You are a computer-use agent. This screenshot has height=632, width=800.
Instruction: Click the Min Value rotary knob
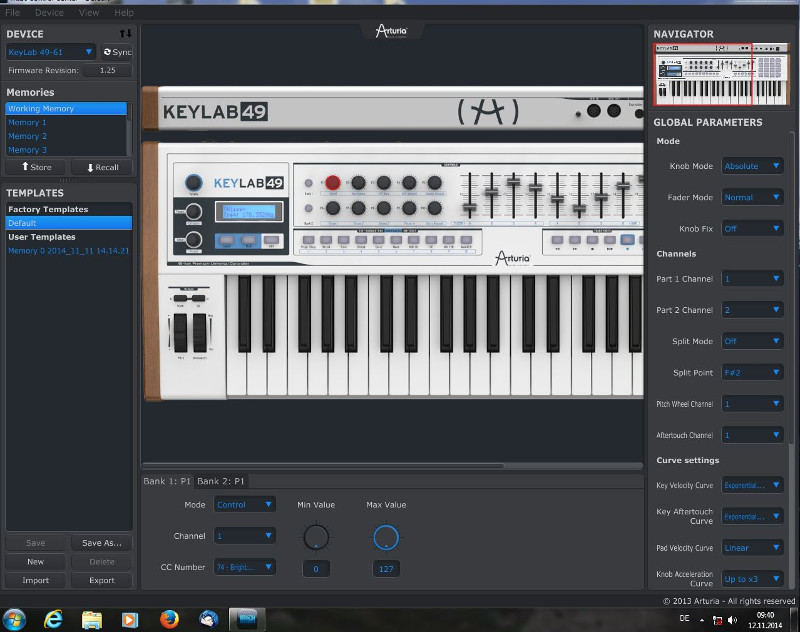tap(316, 537)
